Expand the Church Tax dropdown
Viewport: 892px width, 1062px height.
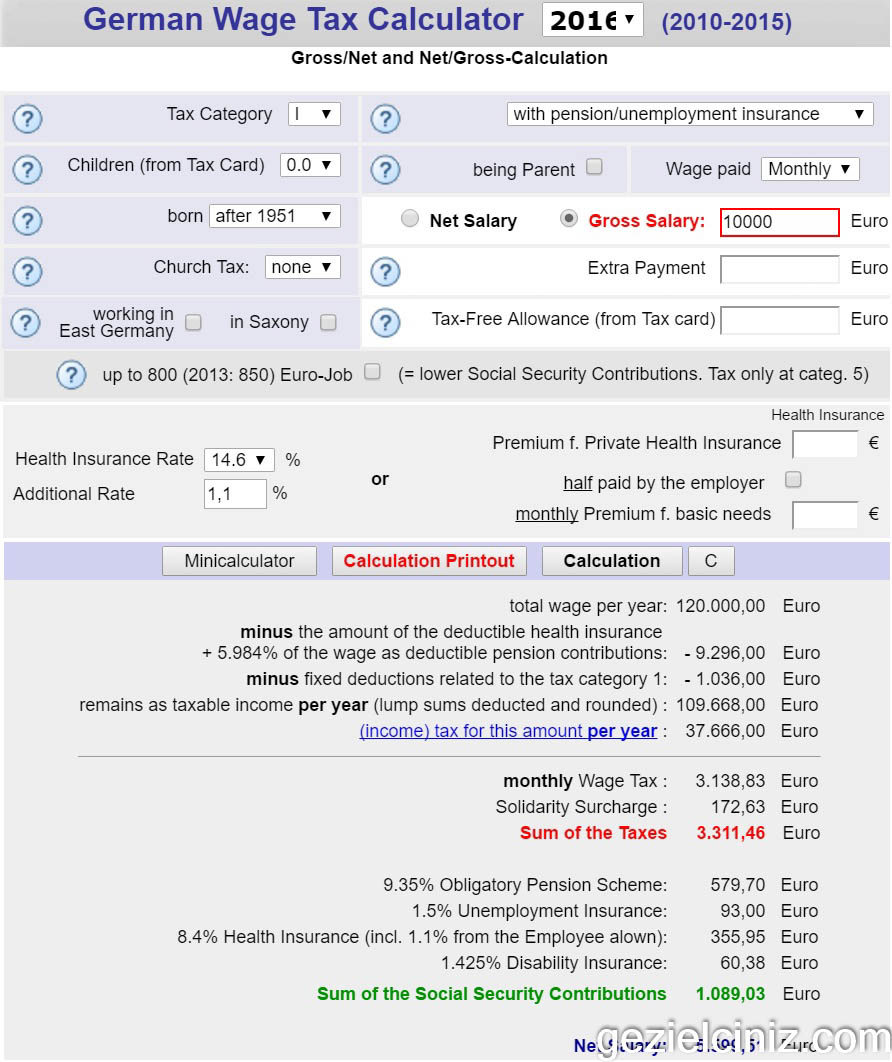tap(303, 267)
